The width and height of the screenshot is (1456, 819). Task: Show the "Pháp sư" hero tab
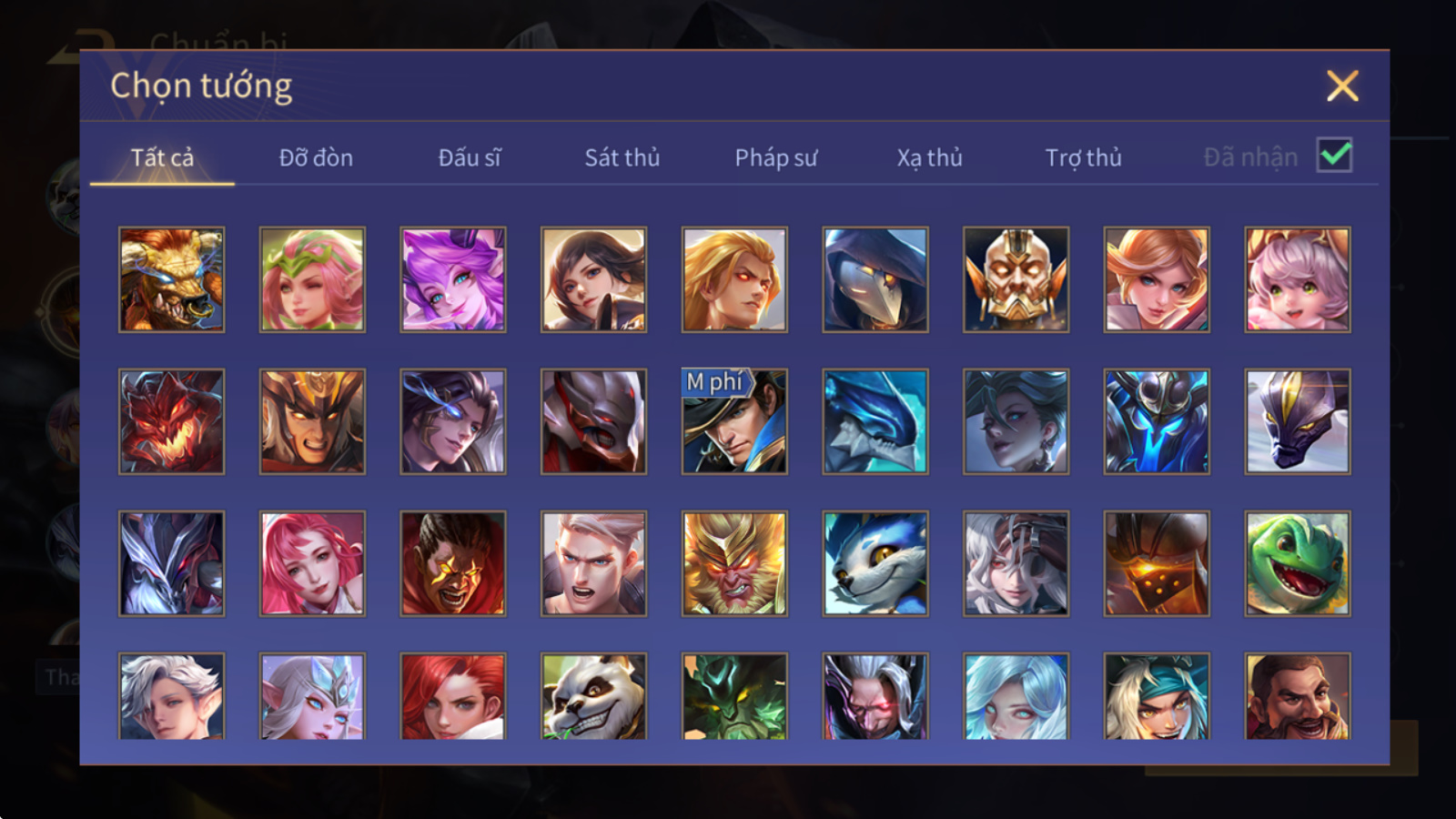click(x=776, y=157)
